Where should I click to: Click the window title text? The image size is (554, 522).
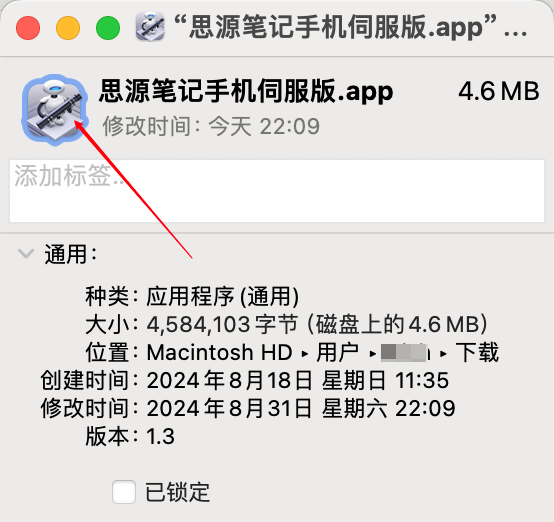350,27
